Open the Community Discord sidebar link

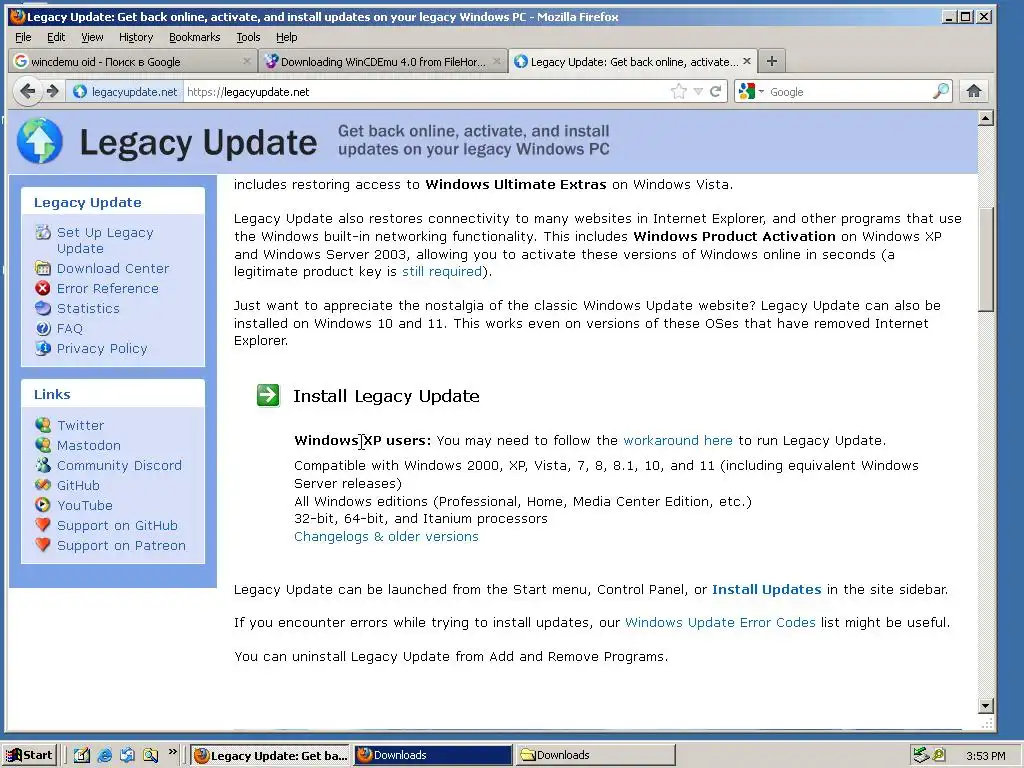pyautogui.click(x=119, y=465)
